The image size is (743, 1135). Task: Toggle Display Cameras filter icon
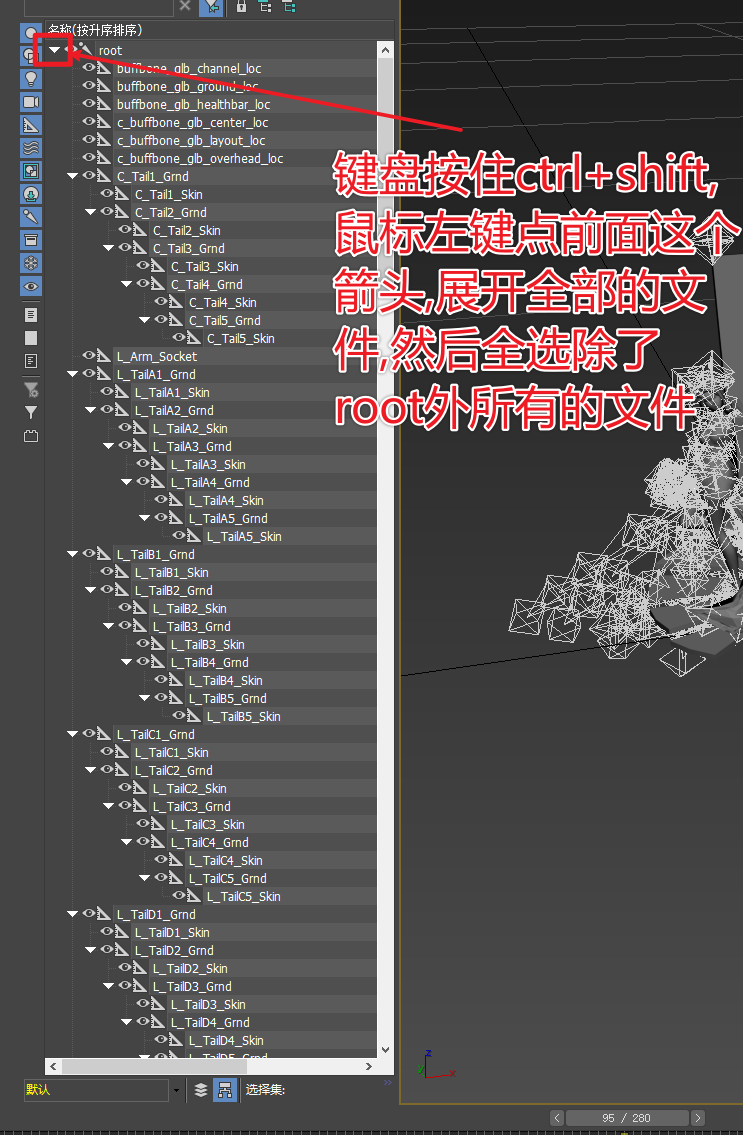click(30, 102)
